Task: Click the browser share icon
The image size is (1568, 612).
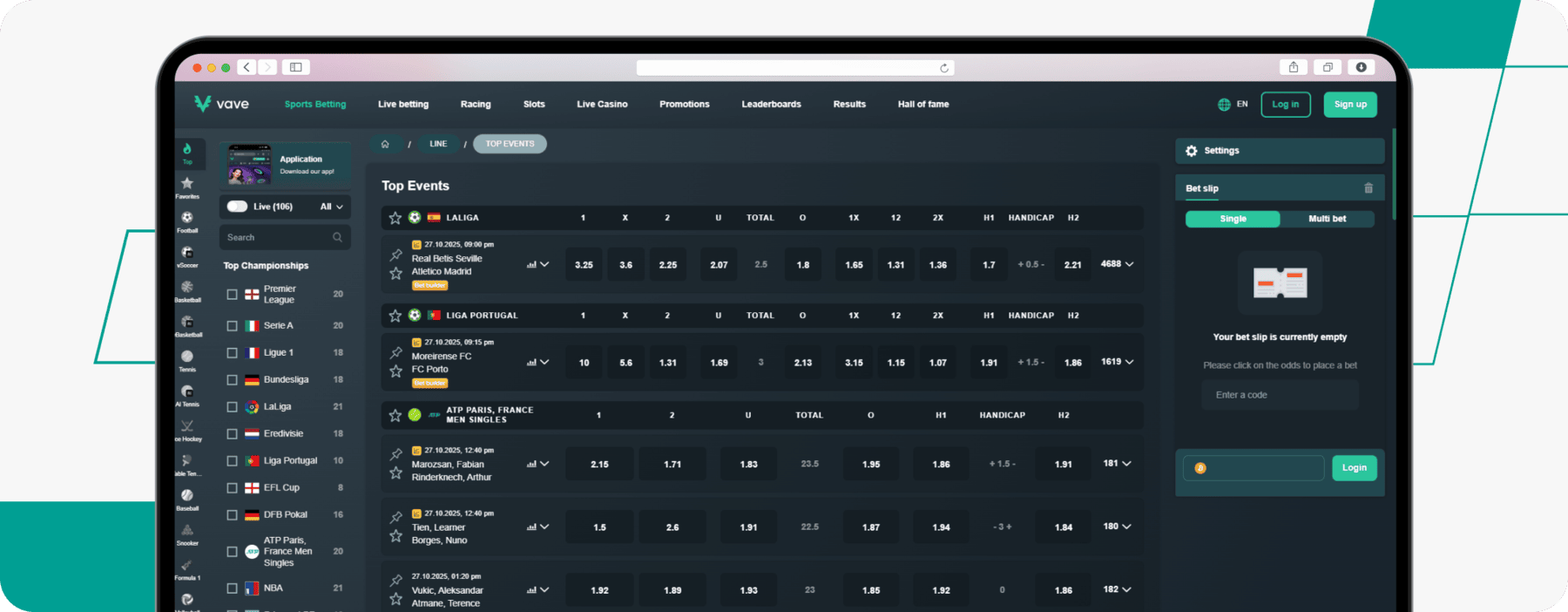Action: tap(1294, 67)
